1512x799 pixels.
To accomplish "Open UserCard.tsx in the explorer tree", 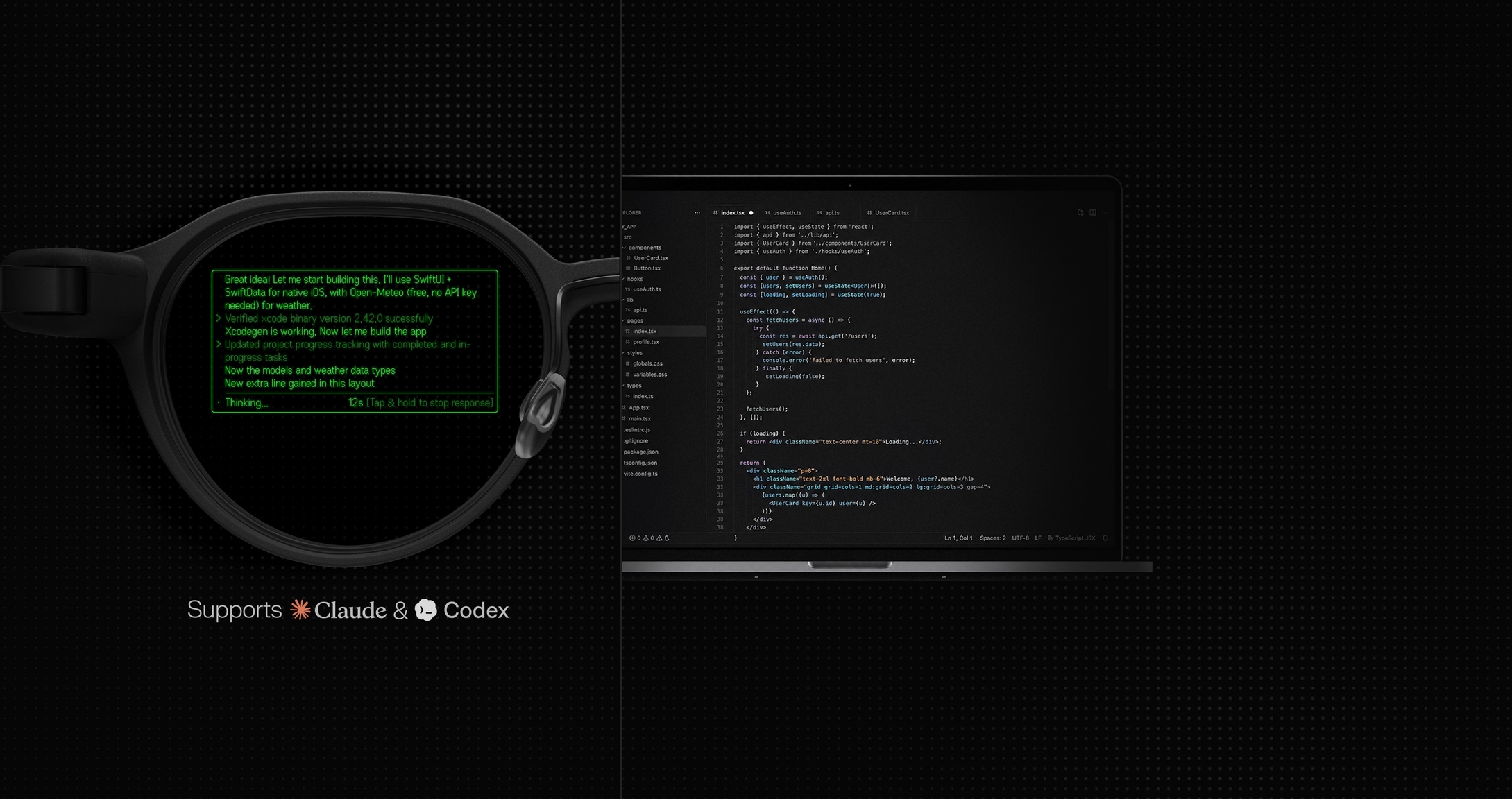I will click(x=651, y=258).
